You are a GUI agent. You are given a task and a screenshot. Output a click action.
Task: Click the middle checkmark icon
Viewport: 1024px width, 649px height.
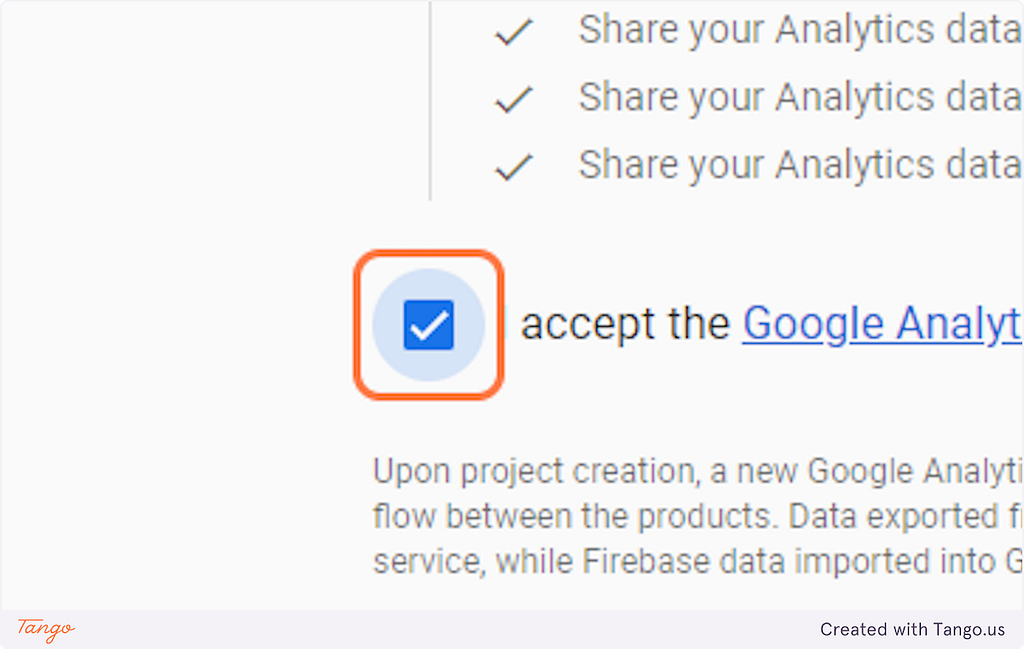(514, 99)
